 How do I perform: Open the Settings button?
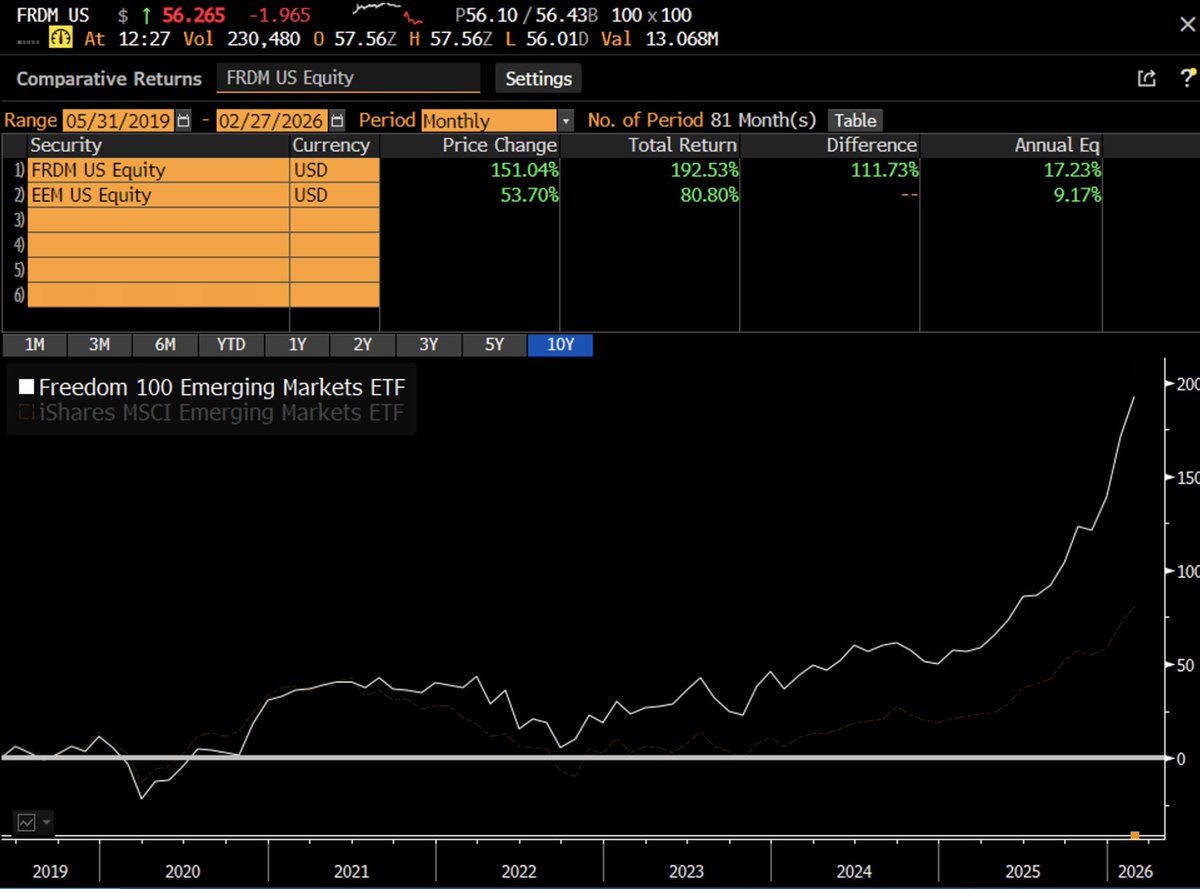point(538,78)
